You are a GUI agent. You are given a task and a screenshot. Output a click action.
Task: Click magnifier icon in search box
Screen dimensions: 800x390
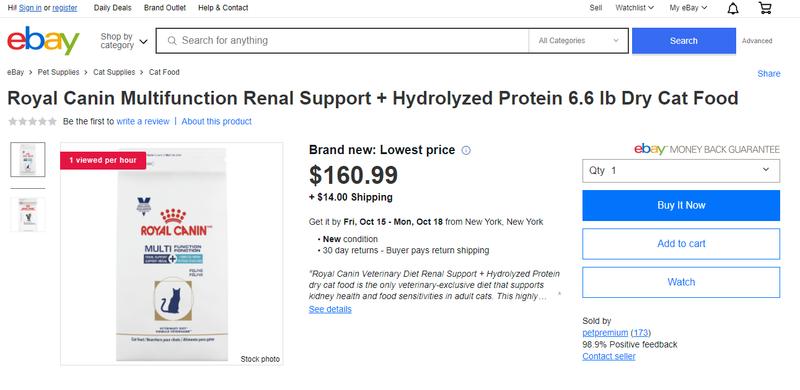(x=172, y=40)
